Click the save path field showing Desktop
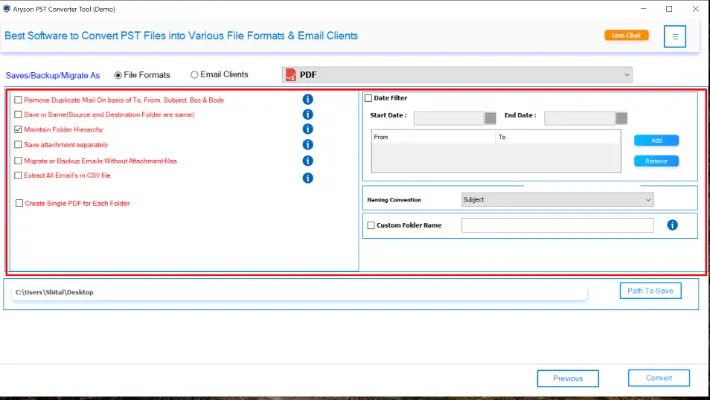710x400 pixels. [x=299, y=292]
